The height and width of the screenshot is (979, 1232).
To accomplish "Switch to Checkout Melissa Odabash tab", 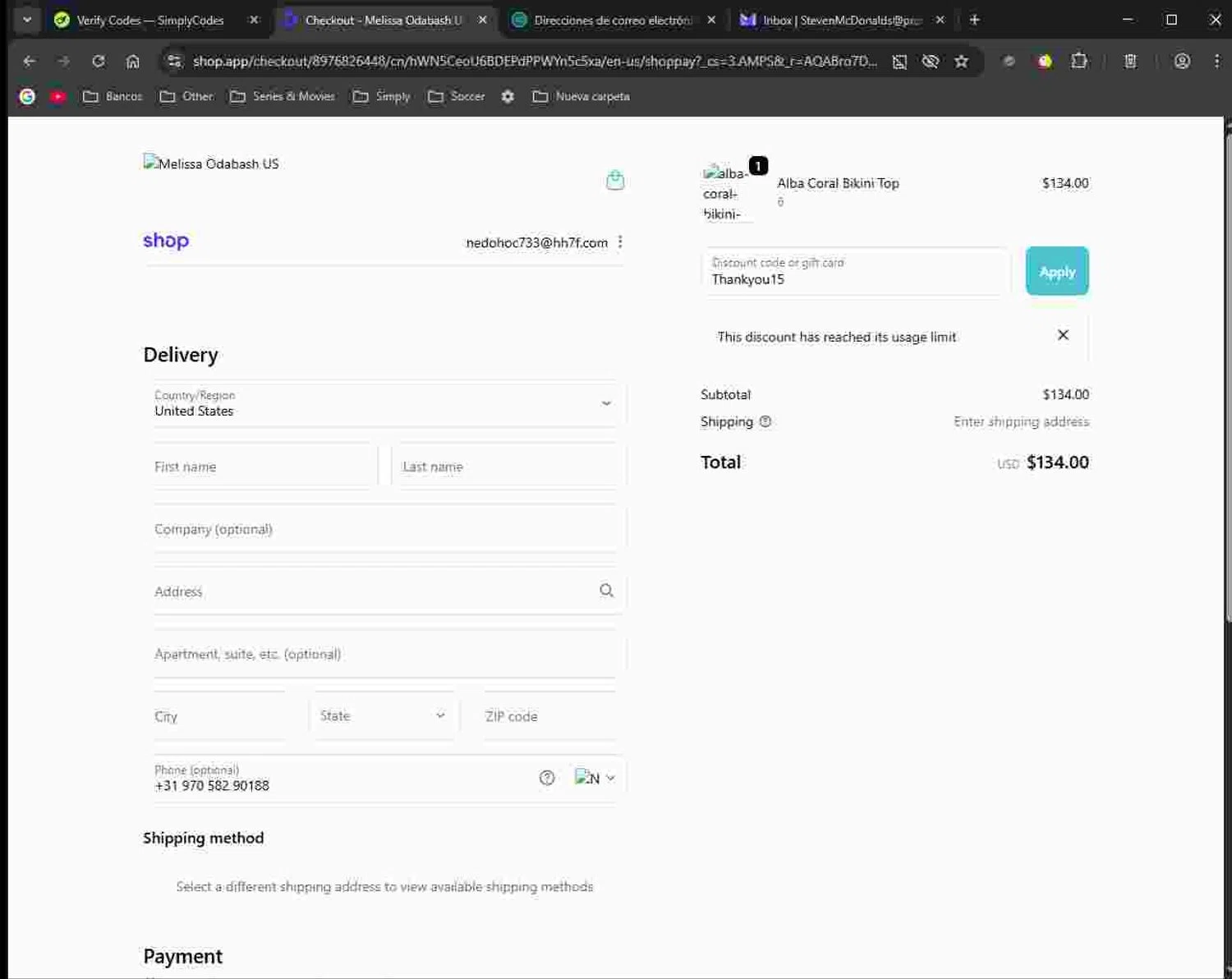I will coord(384,20).
